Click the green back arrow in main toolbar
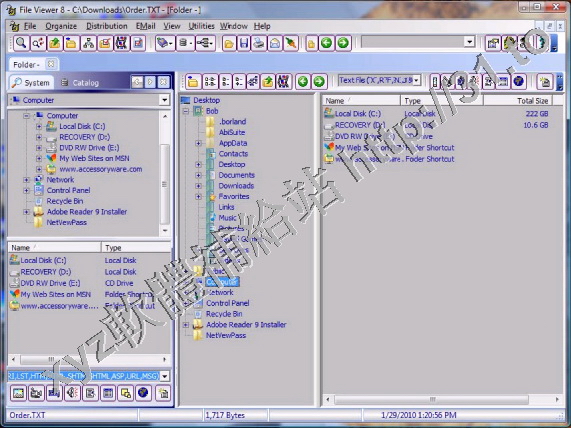Viewport: 571px width, 428px height. point(327,43)
